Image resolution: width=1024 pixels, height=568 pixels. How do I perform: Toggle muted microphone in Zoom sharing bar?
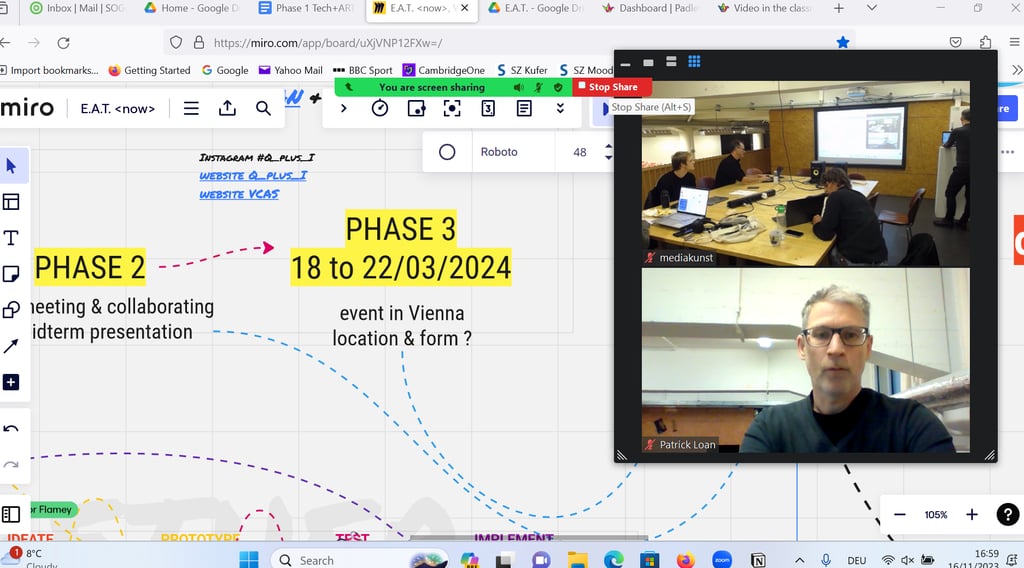[539, 87]
